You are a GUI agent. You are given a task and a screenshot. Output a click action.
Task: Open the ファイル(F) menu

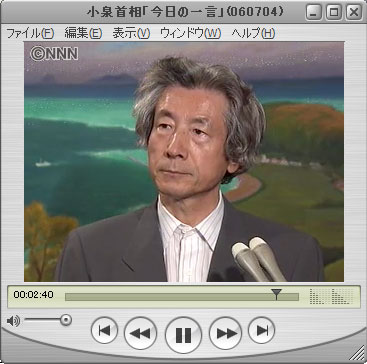[30, 33]
